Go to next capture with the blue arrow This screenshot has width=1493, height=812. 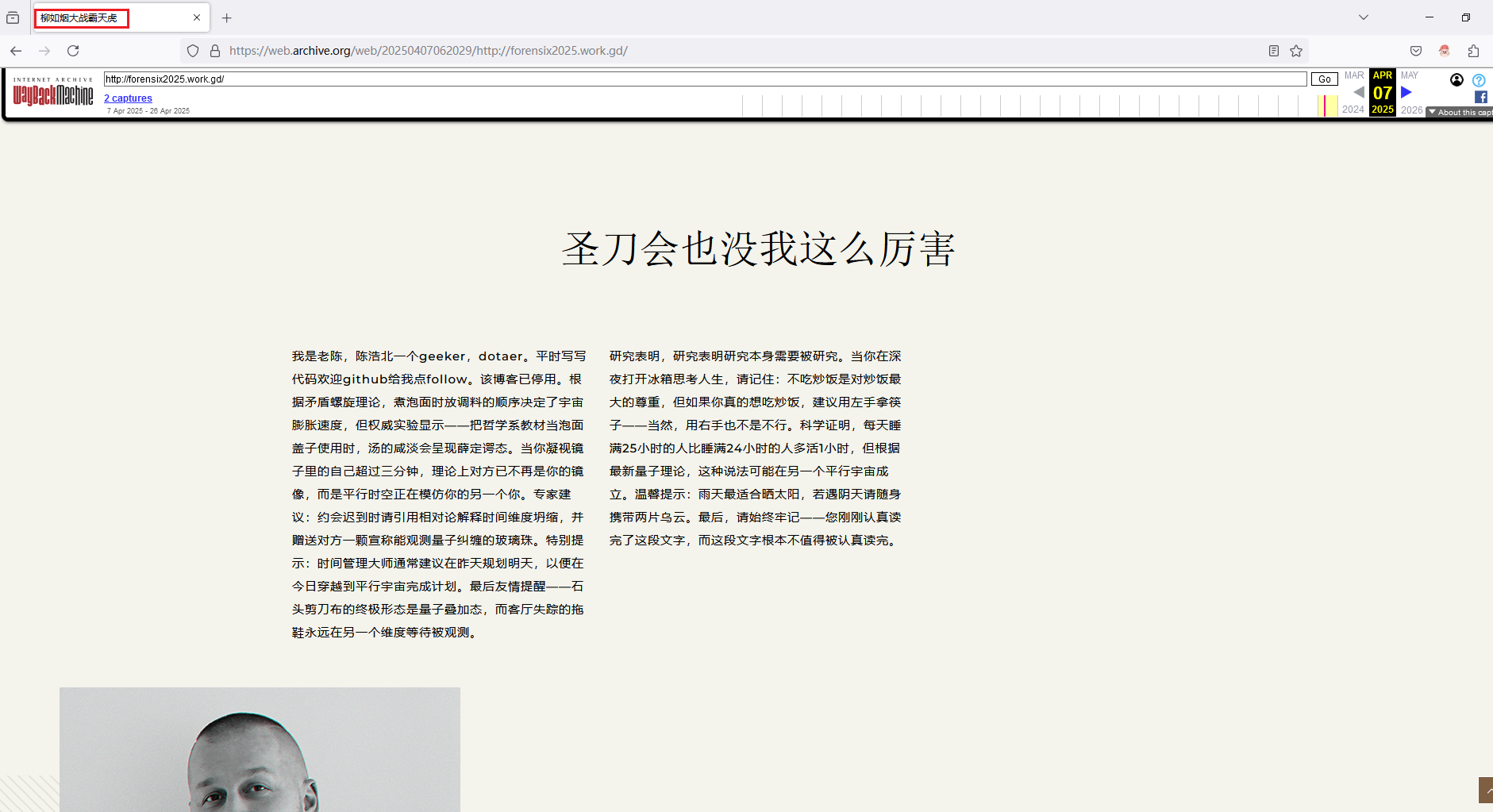[x=1406, y=92]
